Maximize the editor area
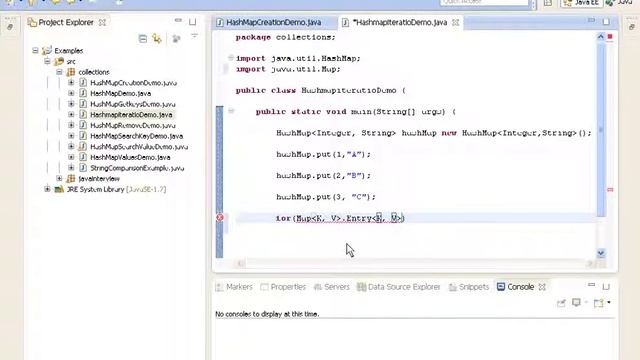640x360 pixels. click(x=606, y=22)
